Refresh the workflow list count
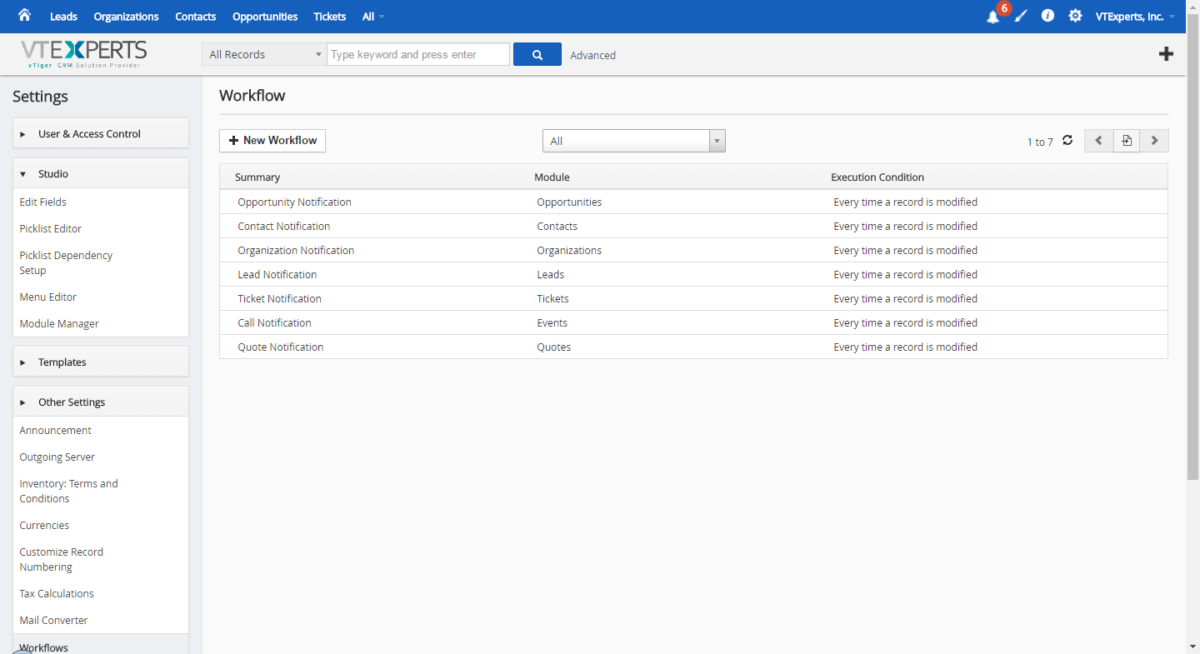The height and width of the screenshot is (654, 1200). [1067, 141]
